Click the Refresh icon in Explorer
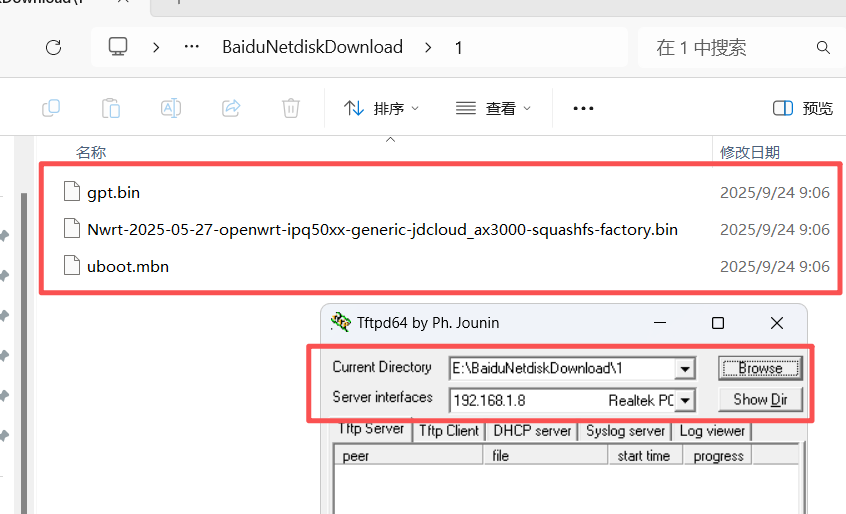Image resolution: width=846 pixels, height=514 pixels. point(54,47)
